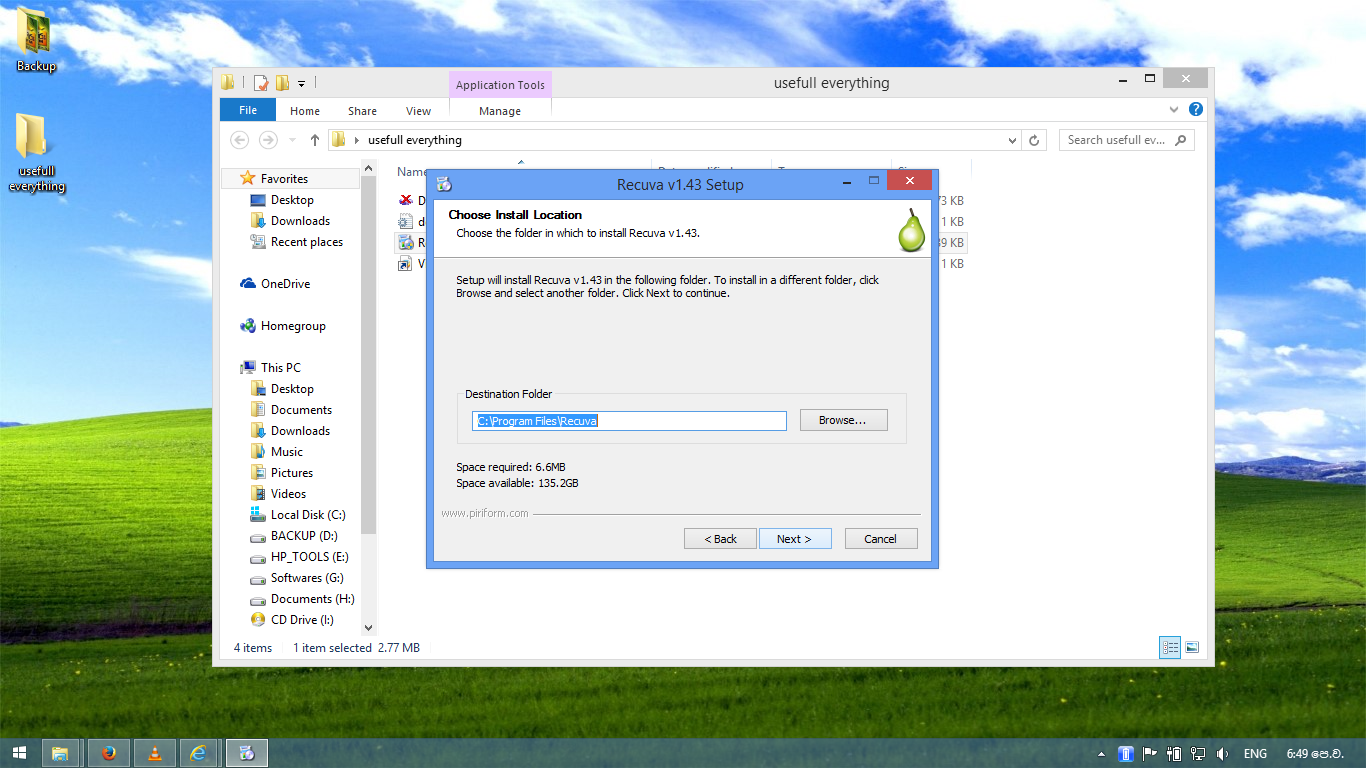Go up one folder level
Image resolution: width=1366 pixels, height=768 pixels.
(x=315, y=140)
